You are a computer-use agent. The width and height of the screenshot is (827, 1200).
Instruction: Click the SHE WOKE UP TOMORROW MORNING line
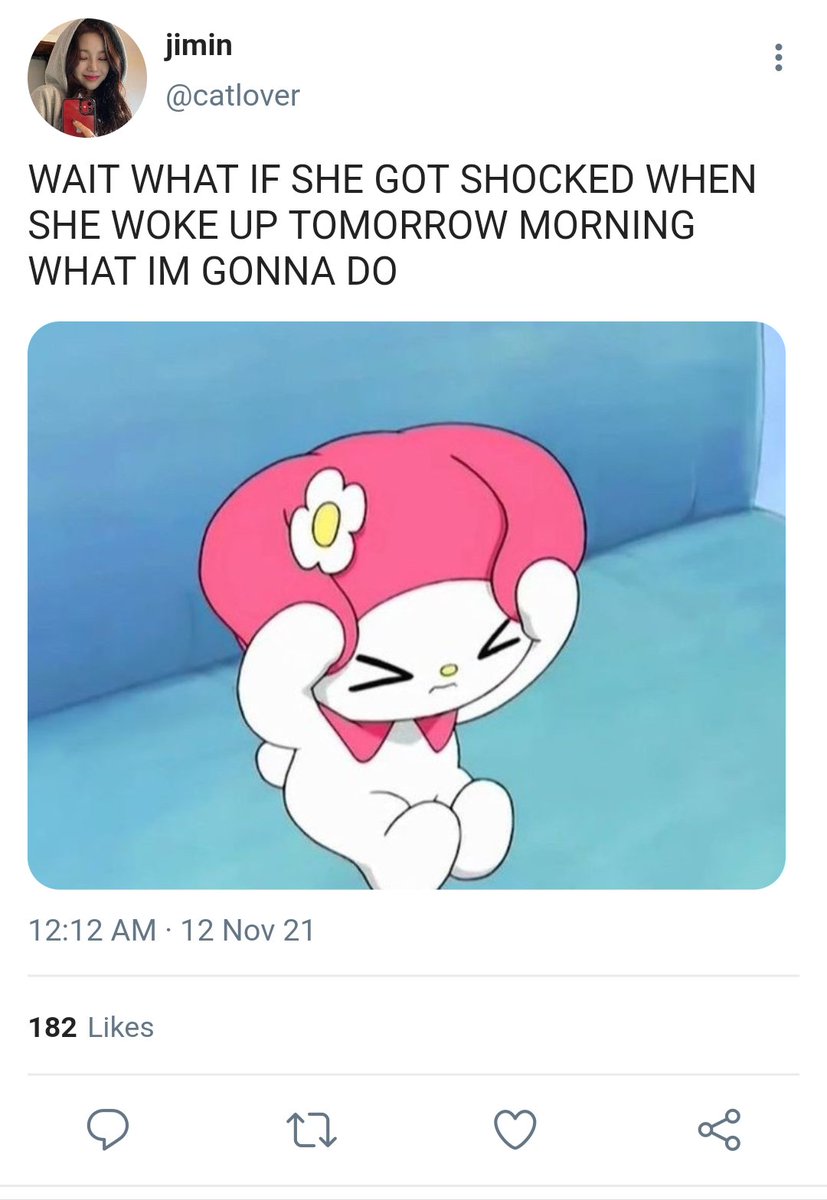click(361, 226)
